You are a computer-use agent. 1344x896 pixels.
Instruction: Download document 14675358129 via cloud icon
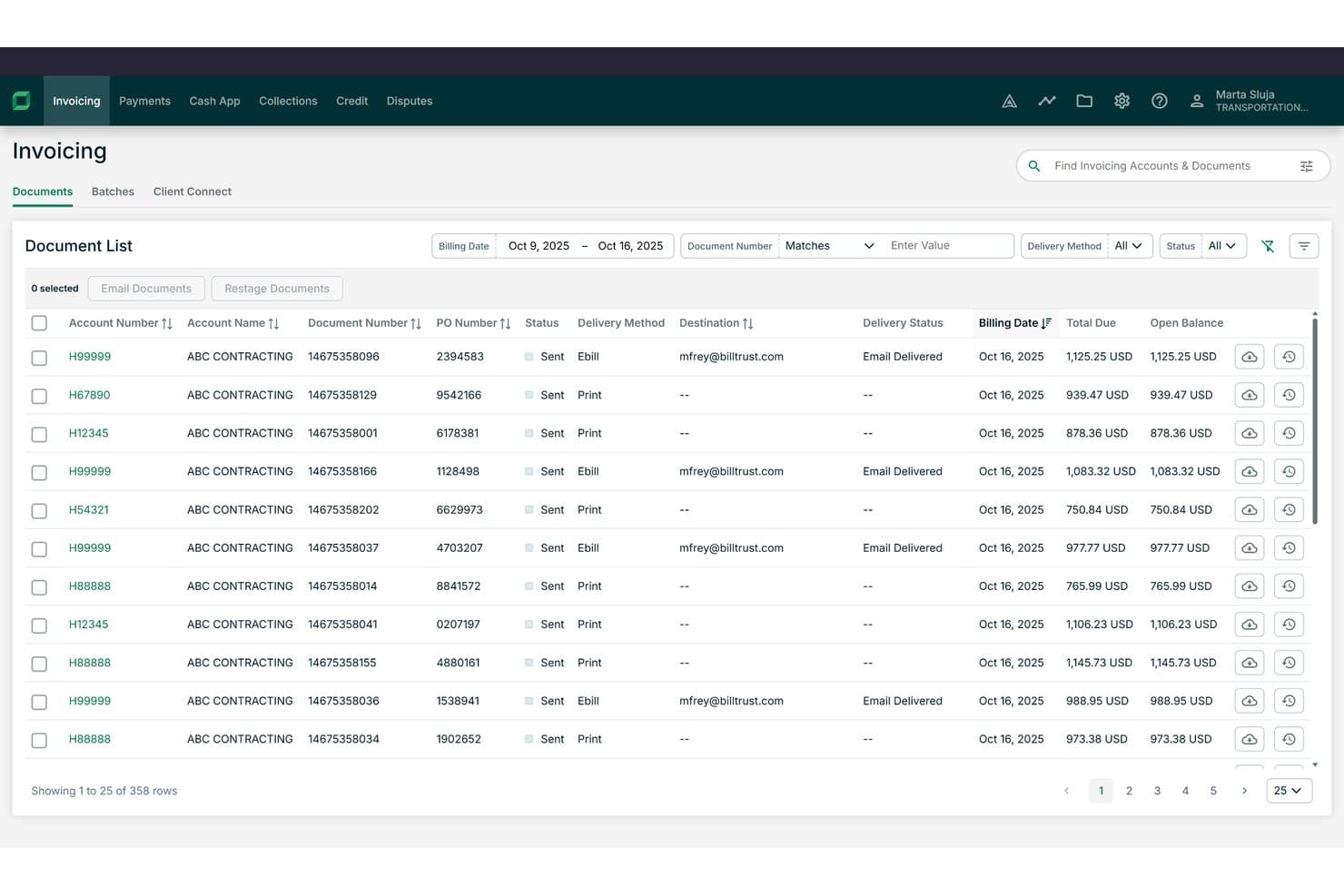click(x=1250, y=395)
